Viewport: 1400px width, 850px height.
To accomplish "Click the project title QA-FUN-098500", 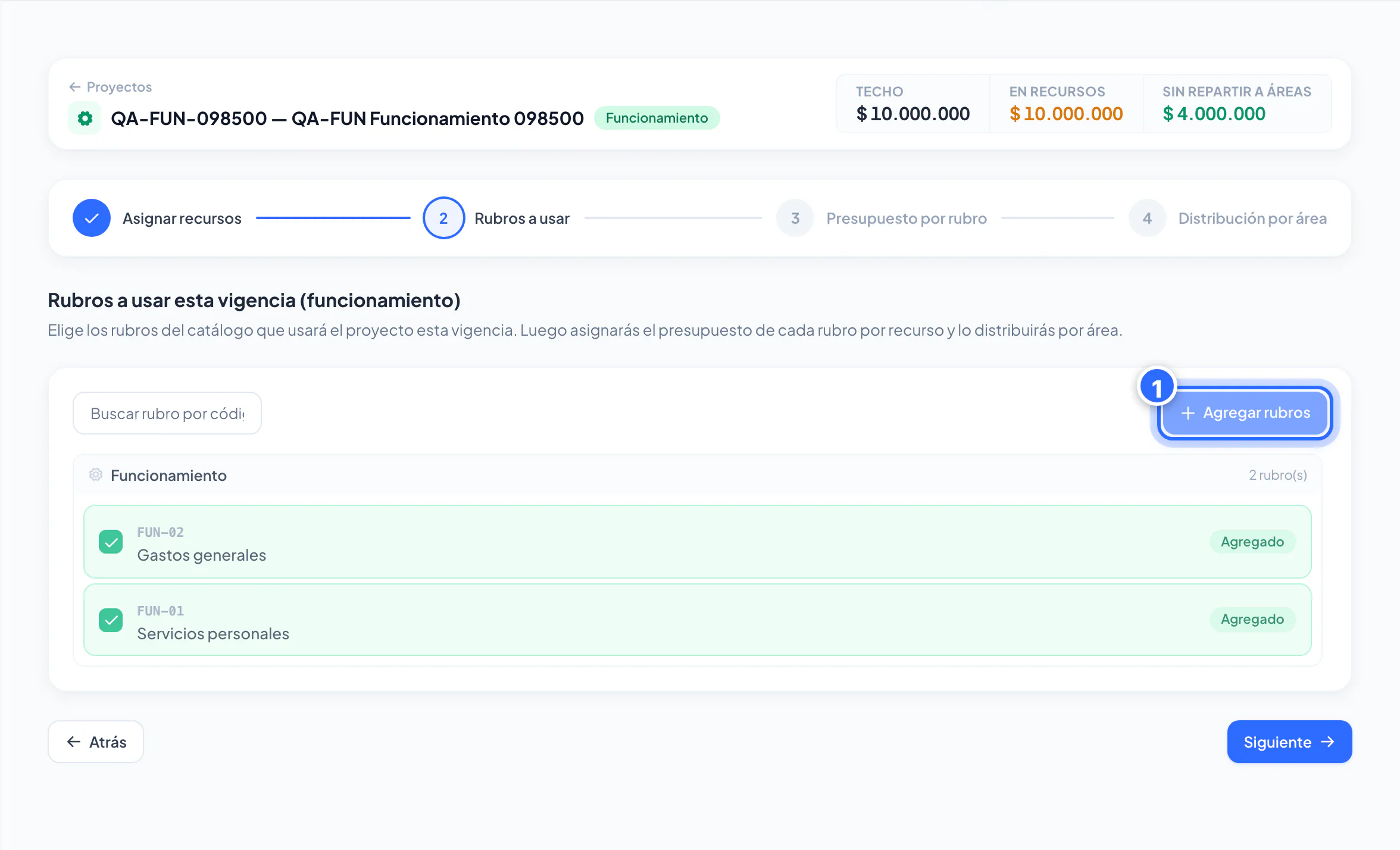I will (x=347, y=118).
